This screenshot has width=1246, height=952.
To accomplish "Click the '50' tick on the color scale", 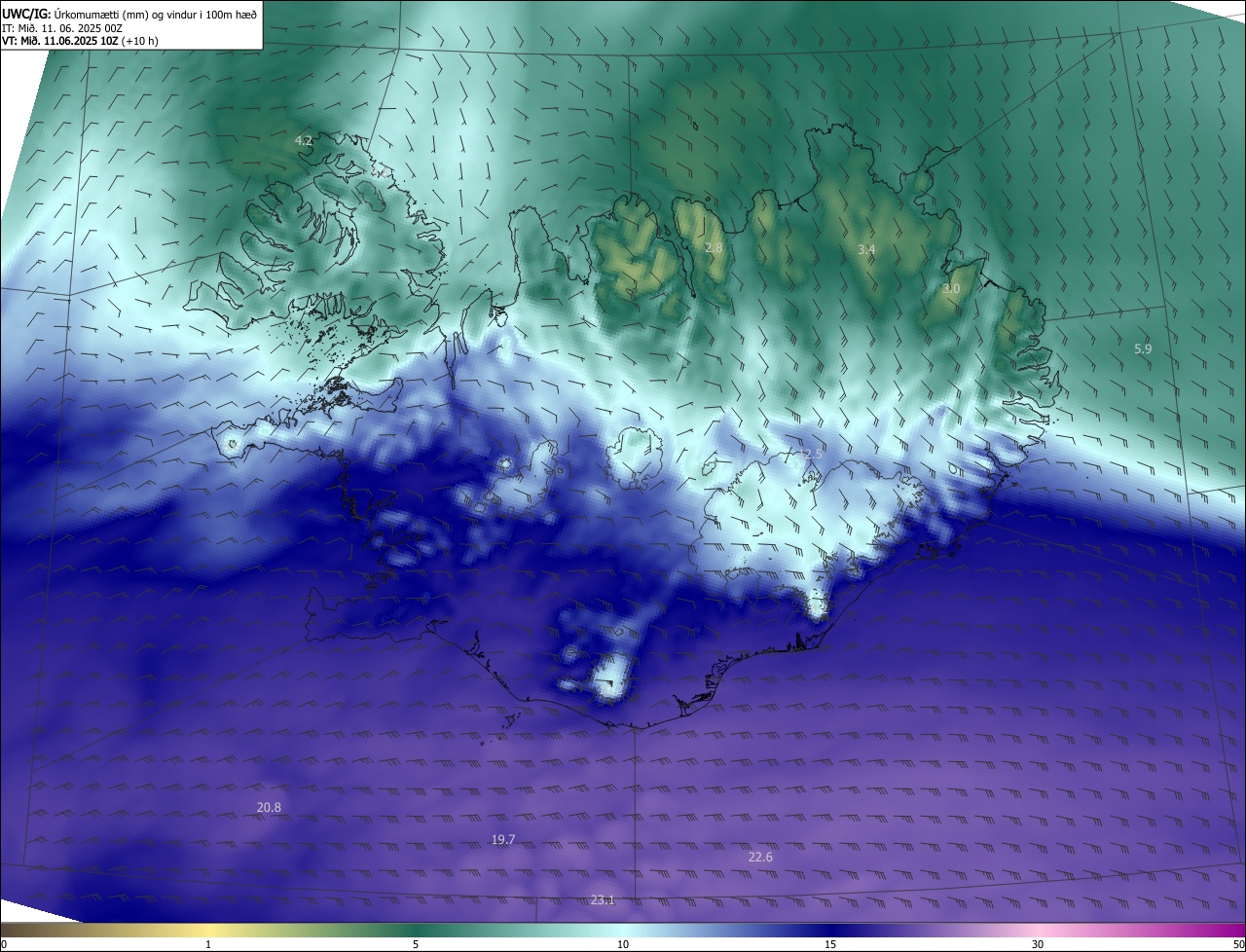I will pyautogui.click(x=1238, y=944).
